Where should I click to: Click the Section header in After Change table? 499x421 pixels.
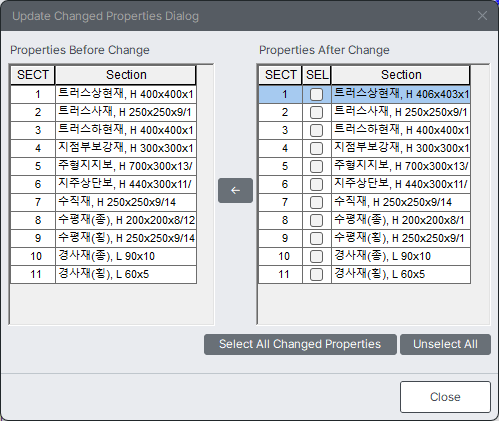coord(401,75)
